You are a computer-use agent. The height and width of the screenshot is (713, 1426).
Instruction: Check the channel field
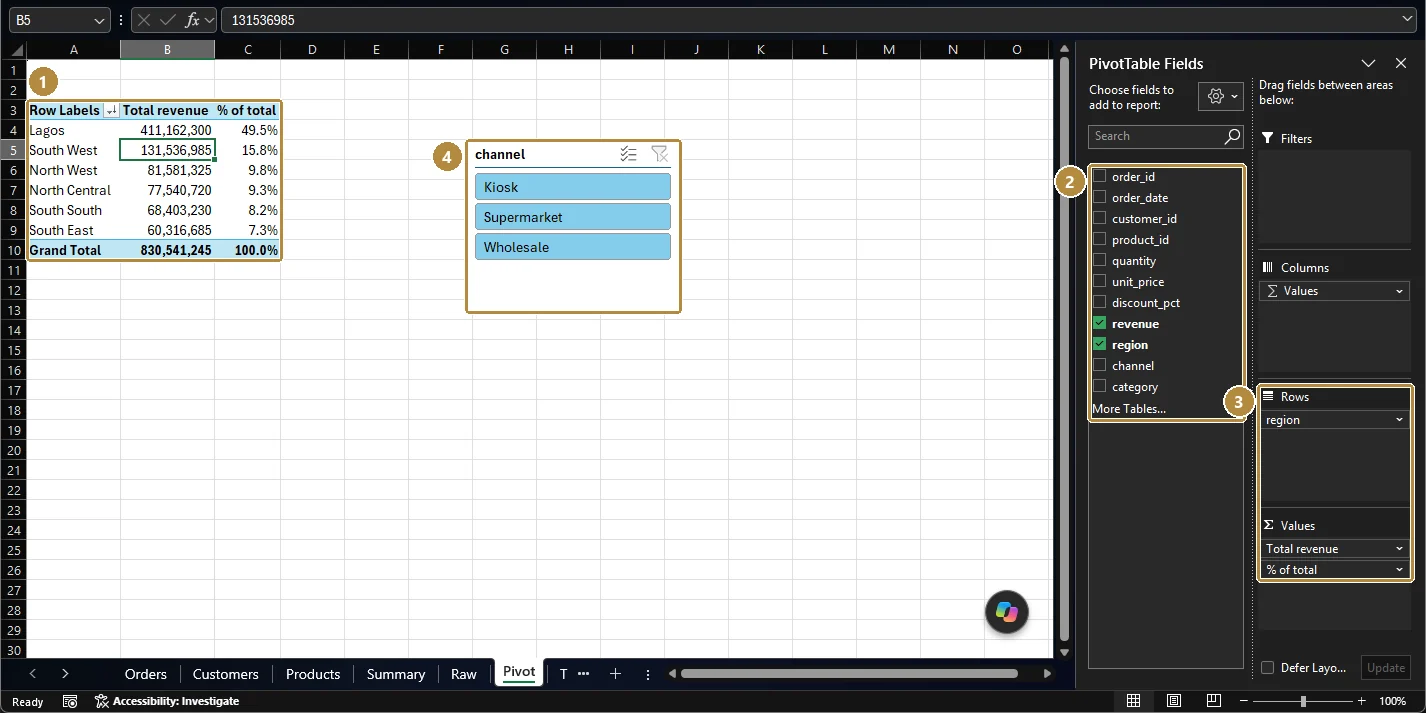click(x=1099, y=365)
